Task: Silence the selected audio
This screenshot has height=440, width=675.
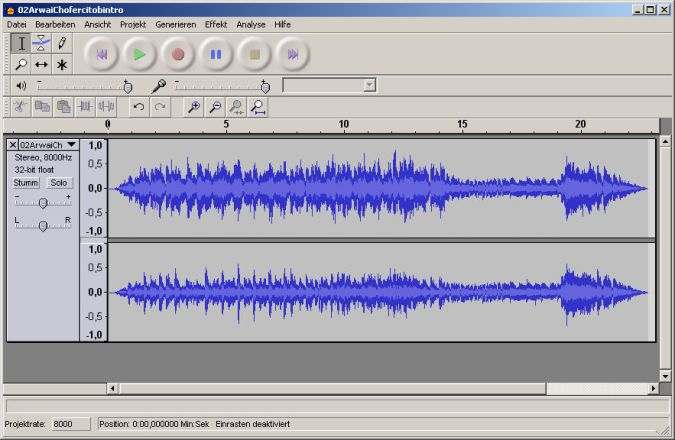Action: click(x=106, y=107)
